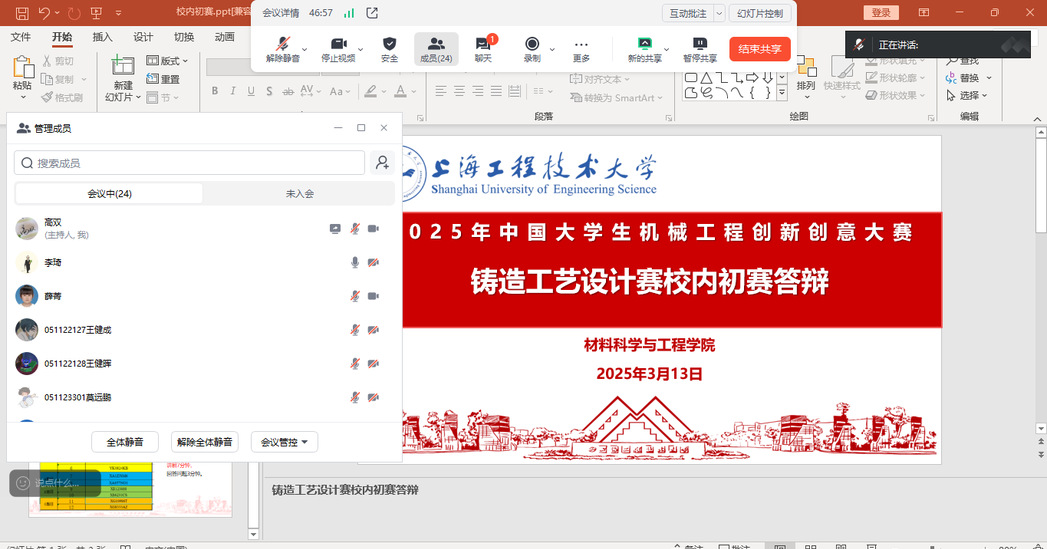The width and height of the screenshot is (1047, 549).
Task: Switch to the 未入会 tab
Action: coord(300,194)
